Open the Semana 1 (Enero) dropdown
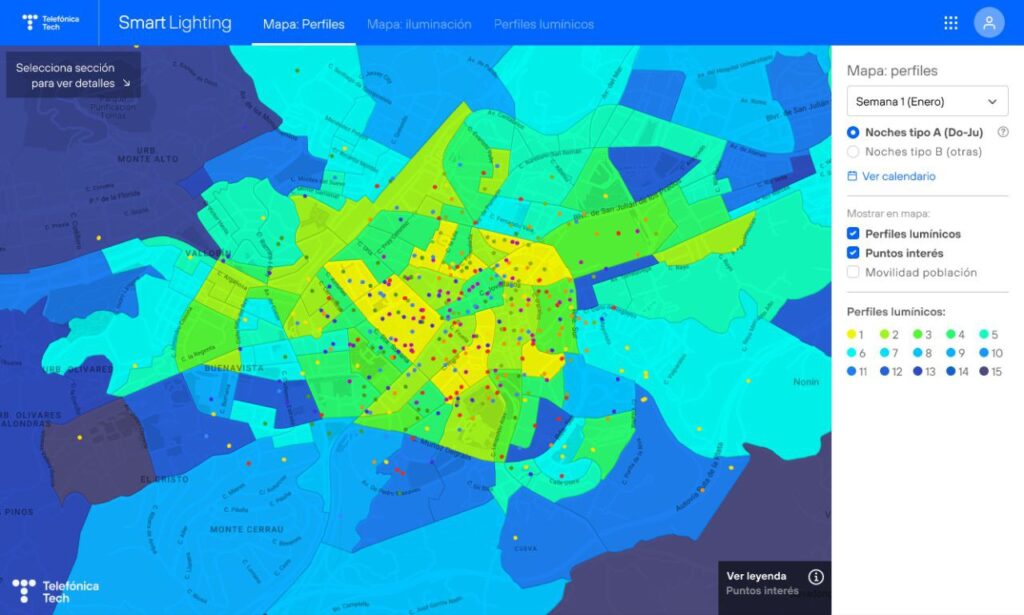This screenshot has width=1024, height=615. [927, 101]
